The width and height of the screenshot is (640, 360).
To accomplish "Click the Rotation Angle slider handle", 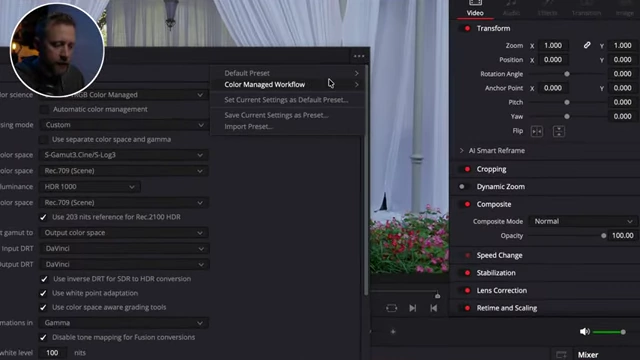I will [x=567, y=74].
